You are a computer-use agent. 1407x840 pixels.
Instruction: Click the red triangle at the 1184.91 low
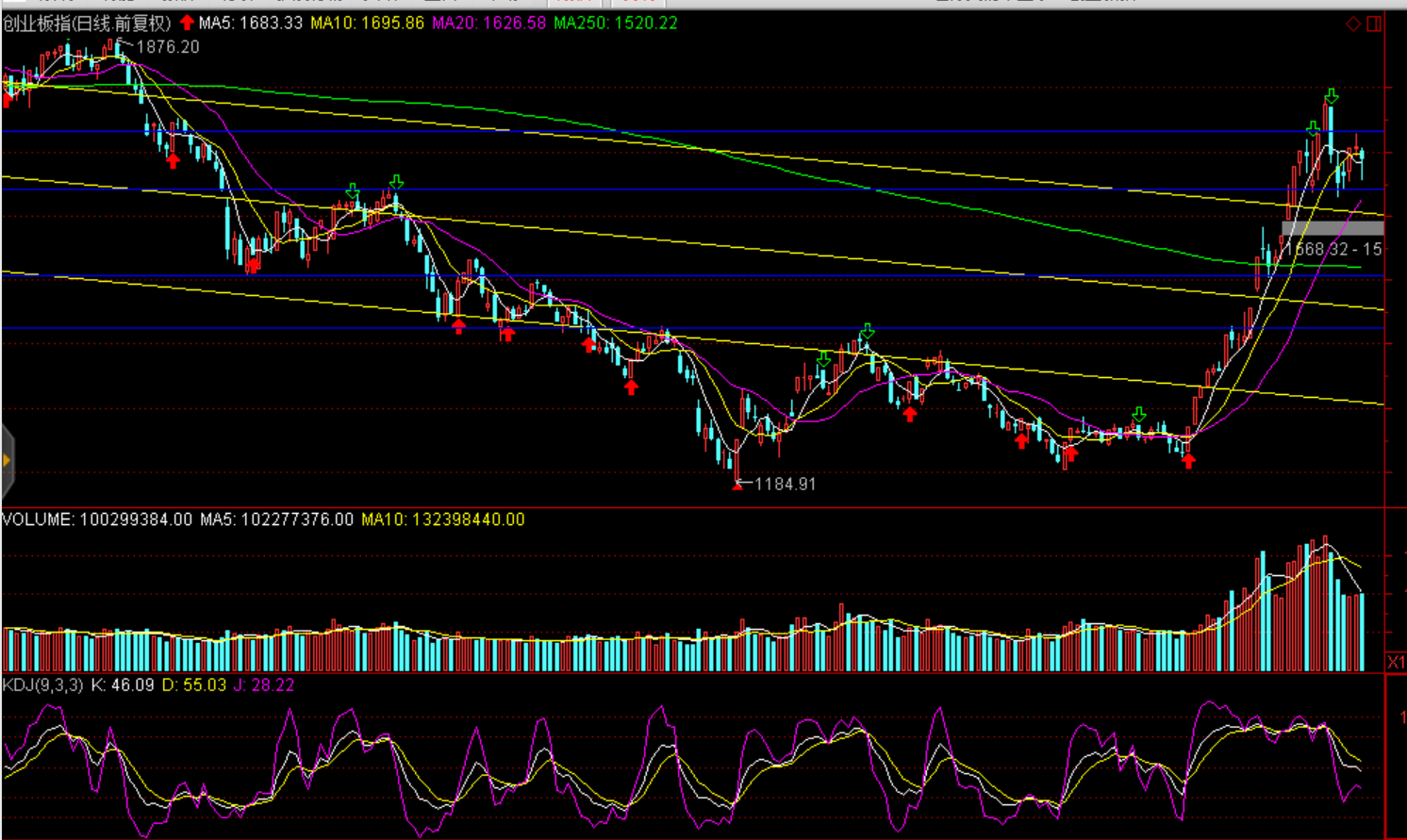point(737,486)
